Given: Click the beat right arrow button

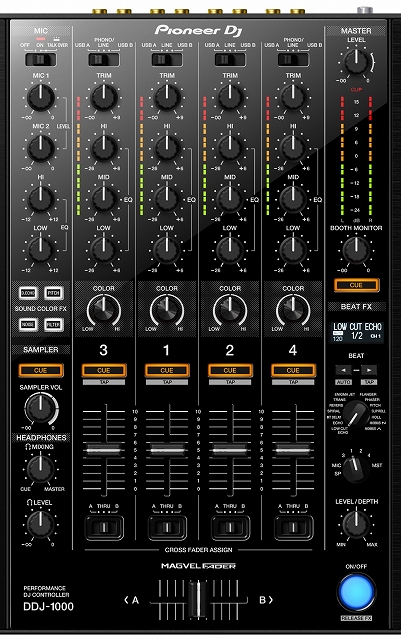Looking at the screenshot, I should [369, 370].
